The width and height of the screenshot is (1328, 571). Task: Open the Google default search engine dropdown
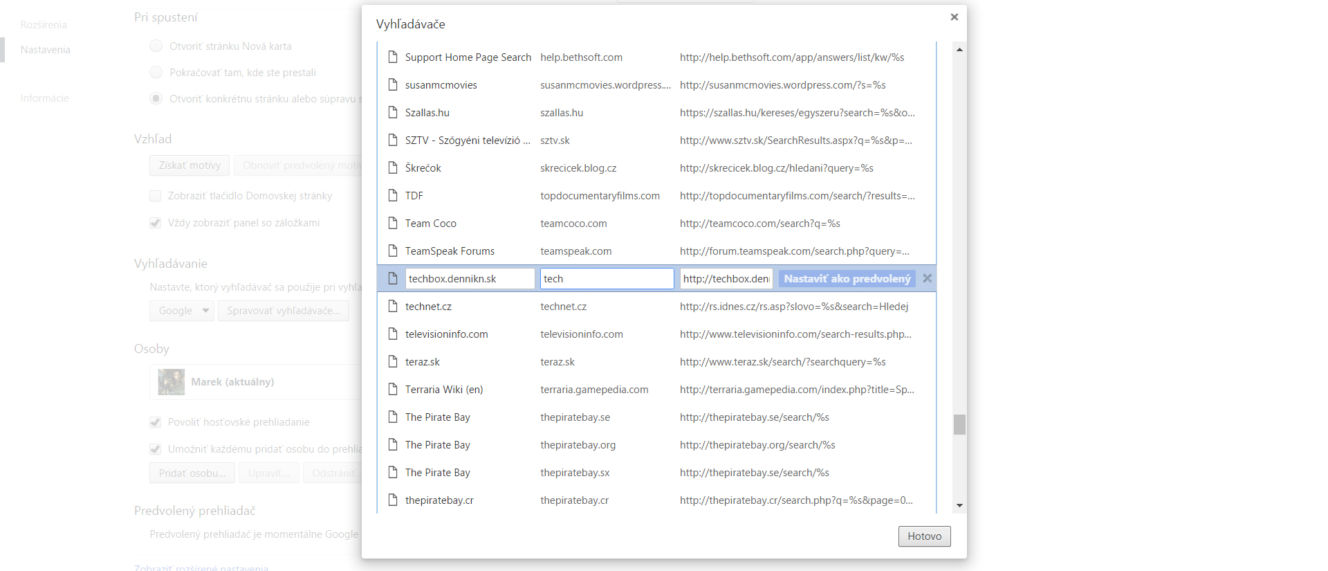[182, 311]
